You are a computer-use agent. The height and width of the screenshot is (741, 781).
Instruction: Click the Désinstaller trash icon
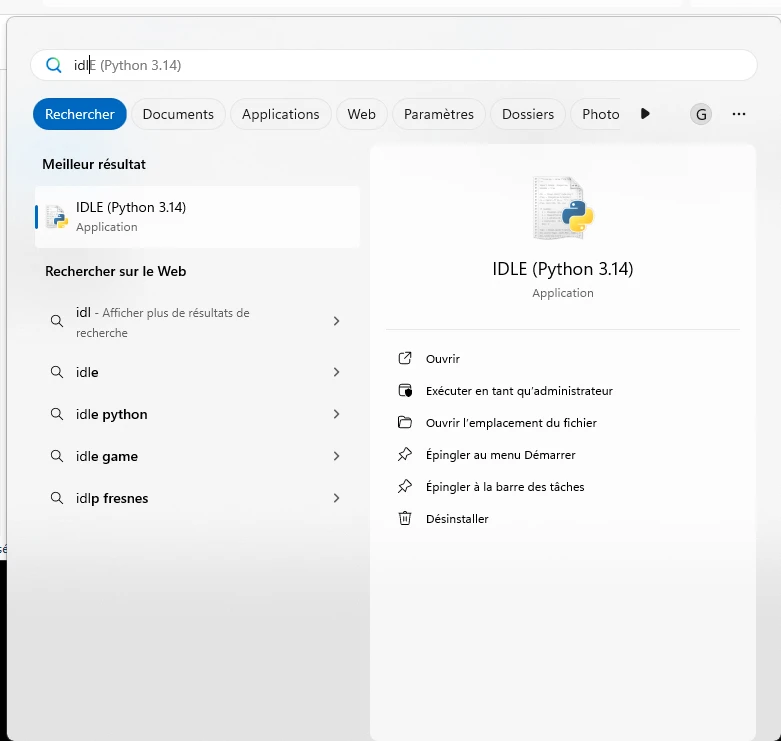point(405,519)
